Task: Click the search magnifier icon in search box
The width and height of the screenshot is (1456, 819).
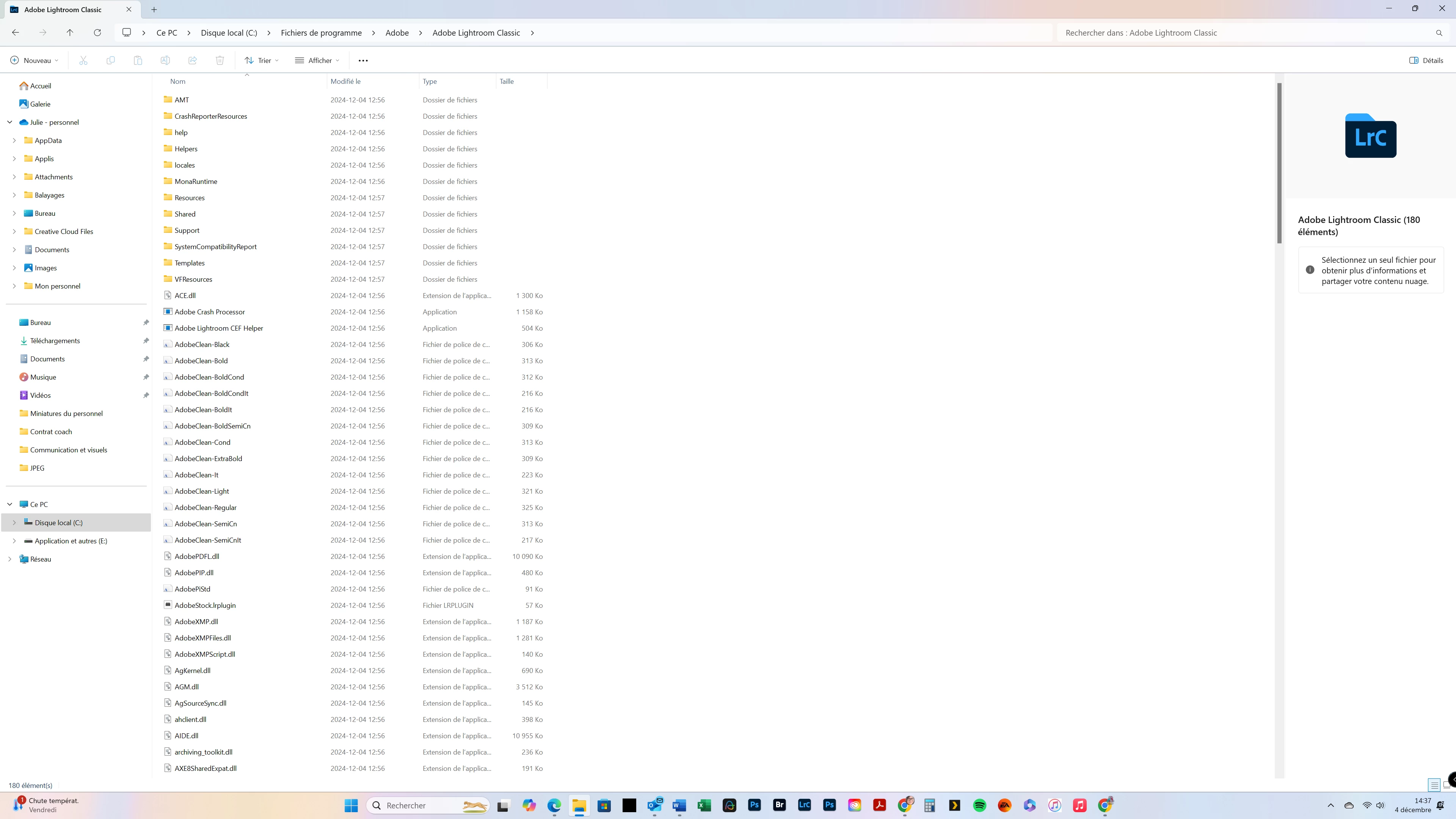Action: pyautogui.click(x=1439, y=33)
